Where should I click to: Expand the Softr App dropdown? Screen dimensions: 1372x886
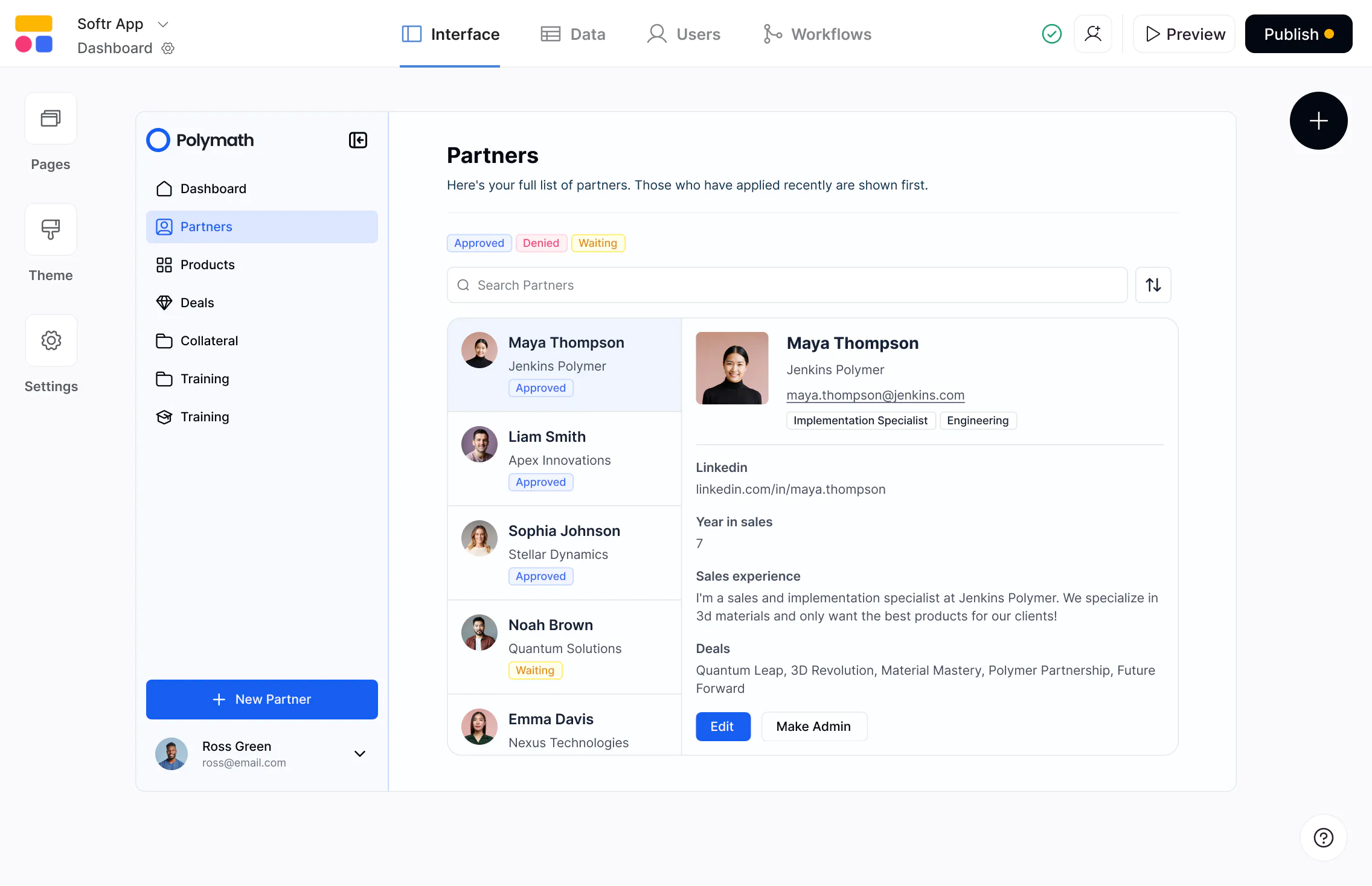click(162, 24)
